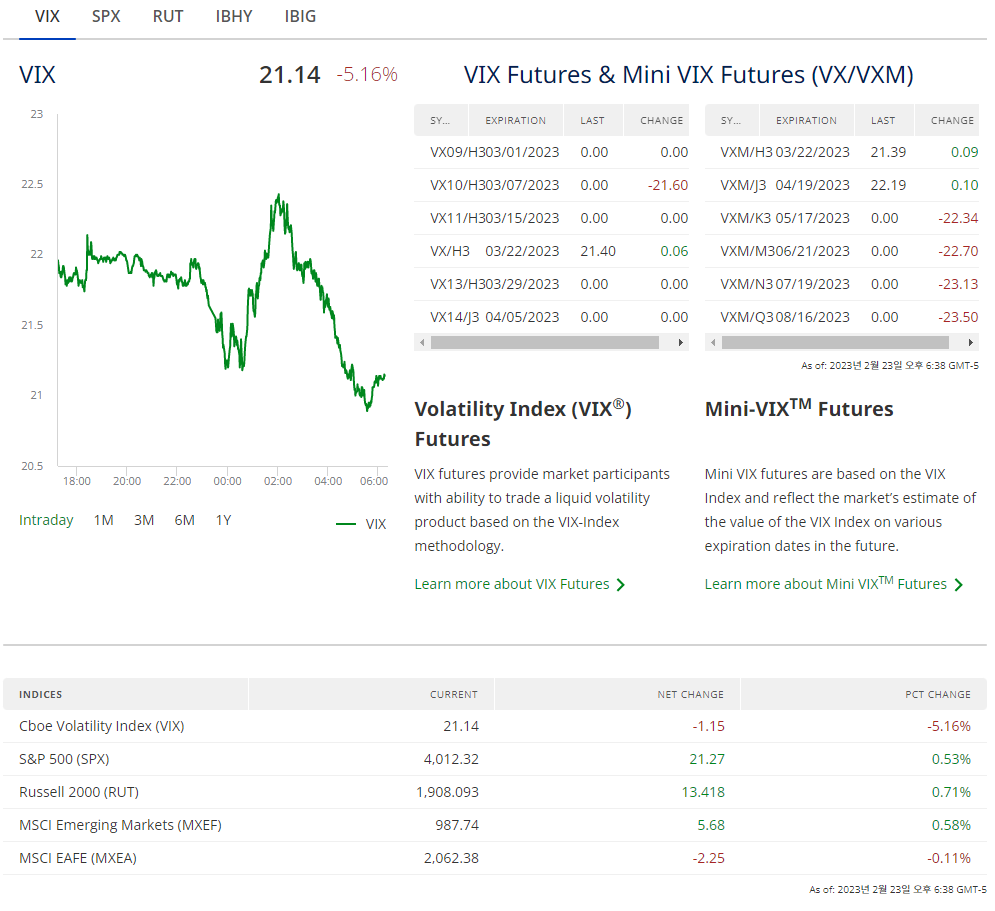Click the CURRENT column header
This screenshot has width=995, height=911.
click(x=371, y=695)
